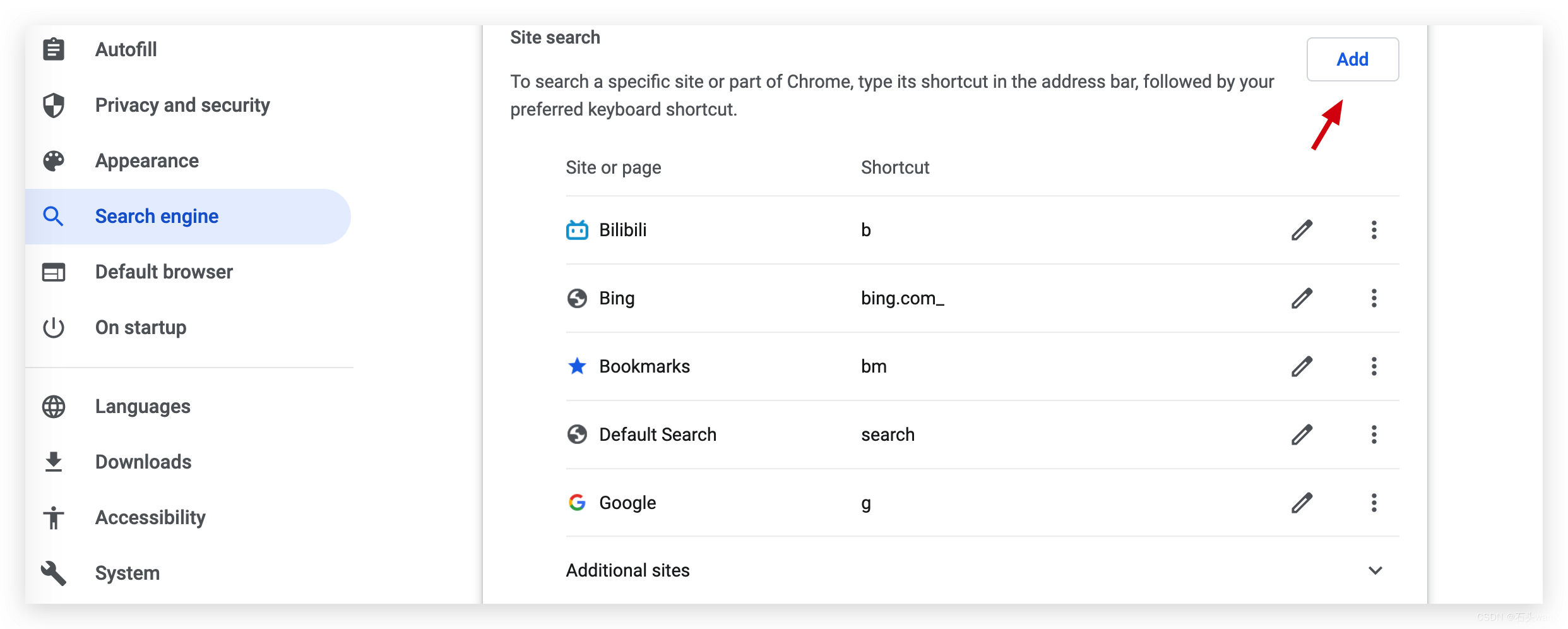Edit the Default Search entry
This screenshot has width=1568, height=629.
[x=1302, y=434]
